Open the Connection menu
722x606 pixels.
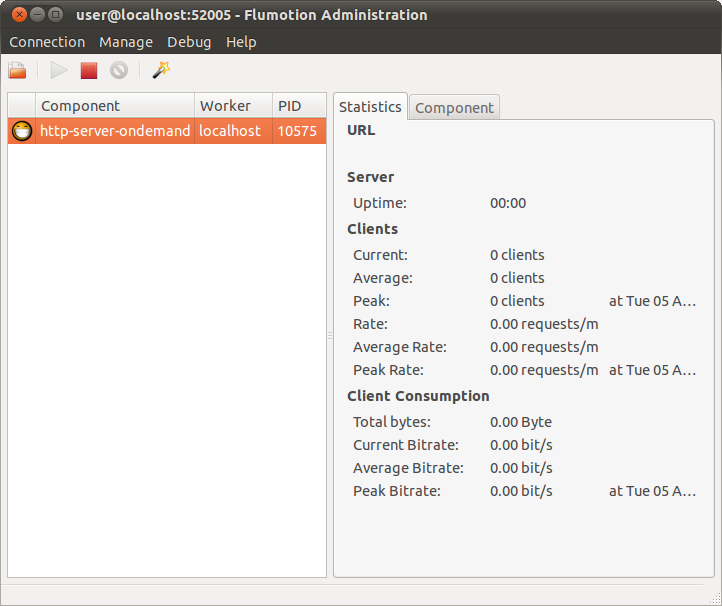tap(47, 42)
